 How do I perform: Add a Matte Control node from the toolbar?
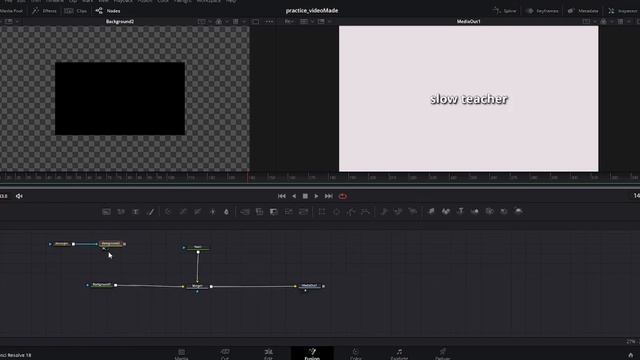pyautogui.click(x=274, y=211)
